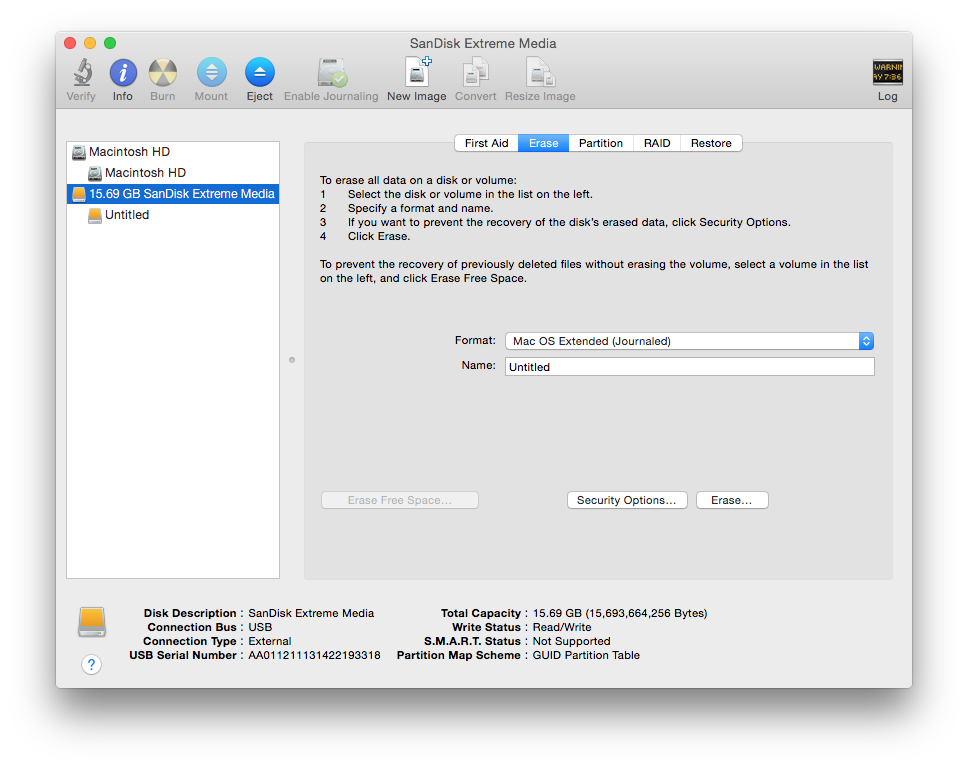Close the Disk Utility window
This screenshot has height=768, width=968.
(x=70, y=43)
